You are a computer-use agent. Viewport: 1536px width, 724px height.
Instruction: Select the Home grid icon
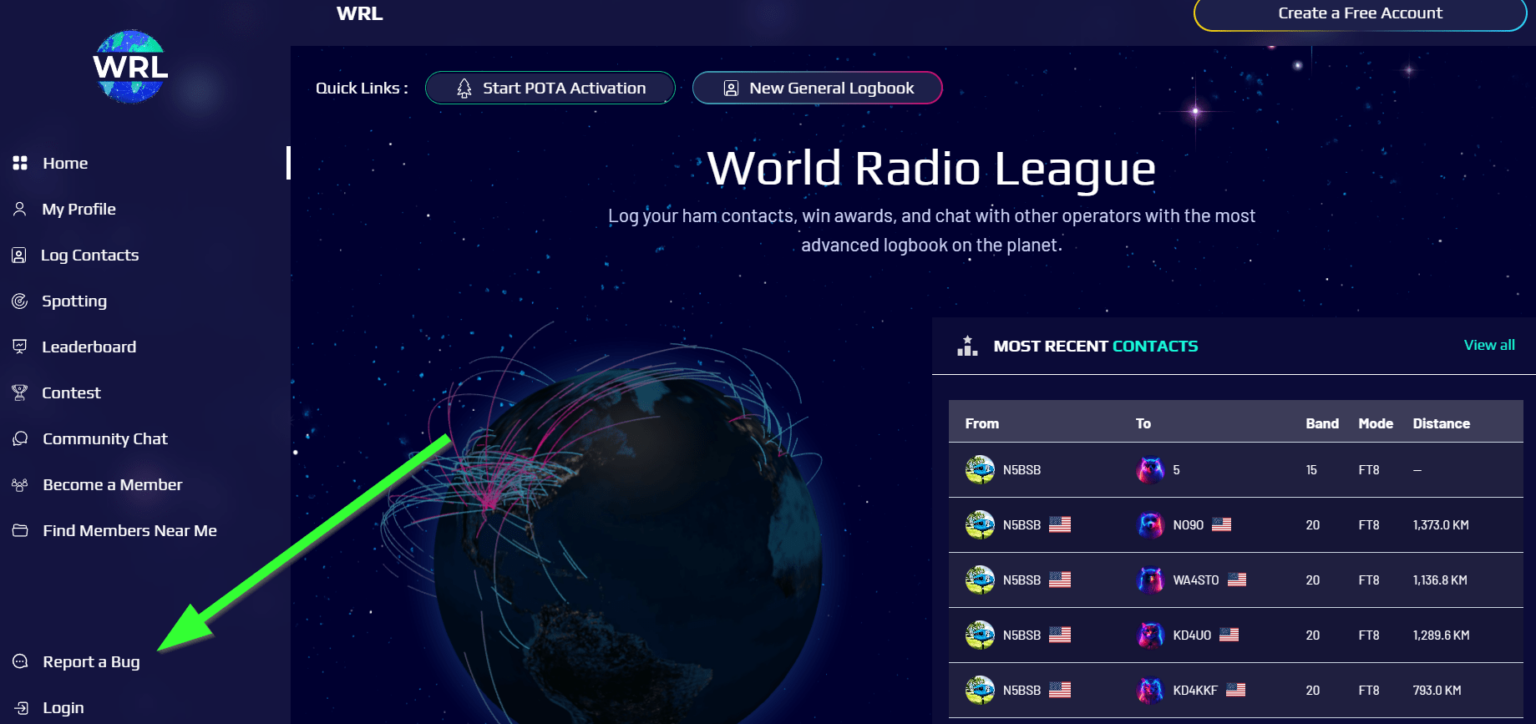click(21, 162)
